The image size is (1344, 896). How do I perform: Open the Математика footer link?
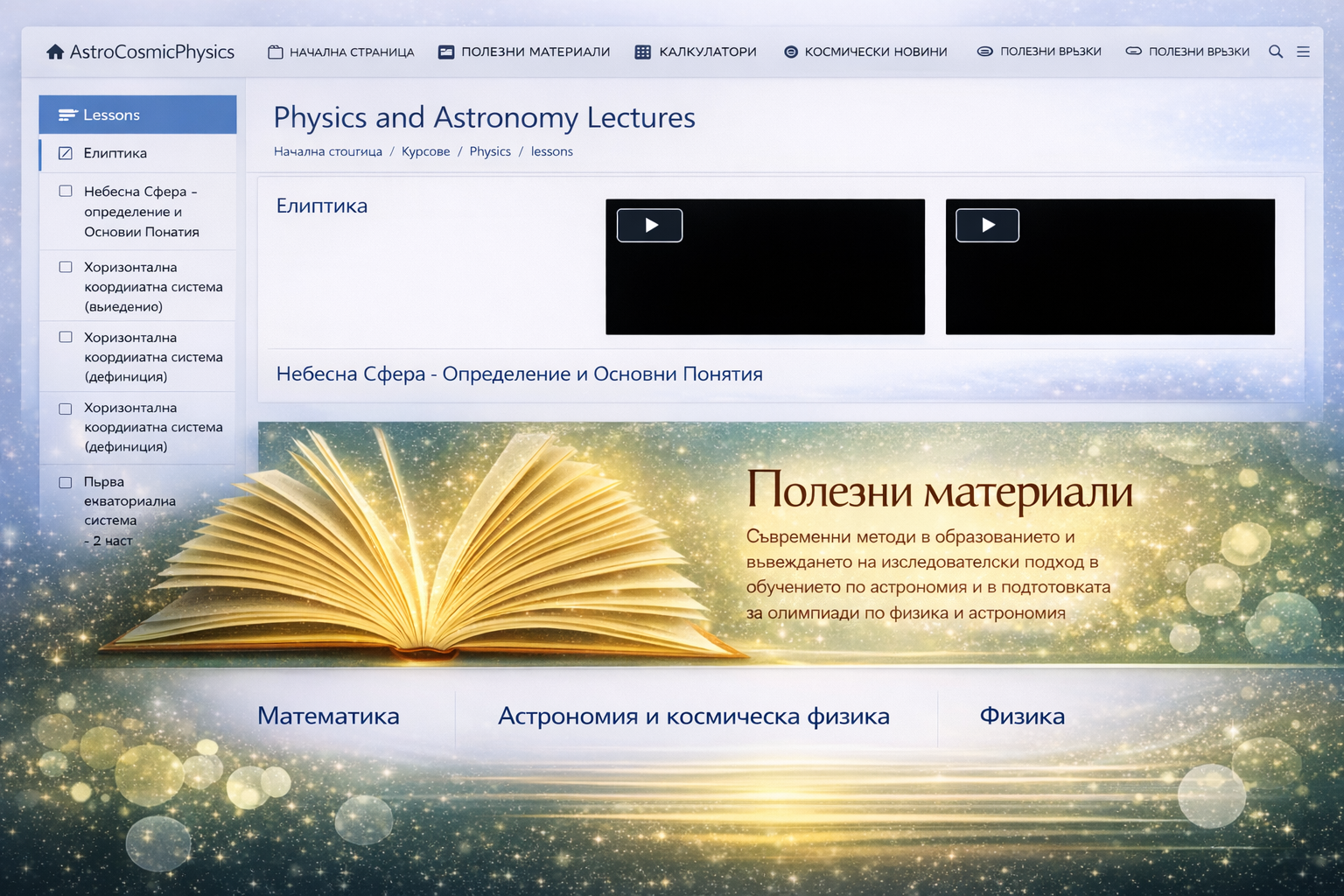[x=327, y=716]
